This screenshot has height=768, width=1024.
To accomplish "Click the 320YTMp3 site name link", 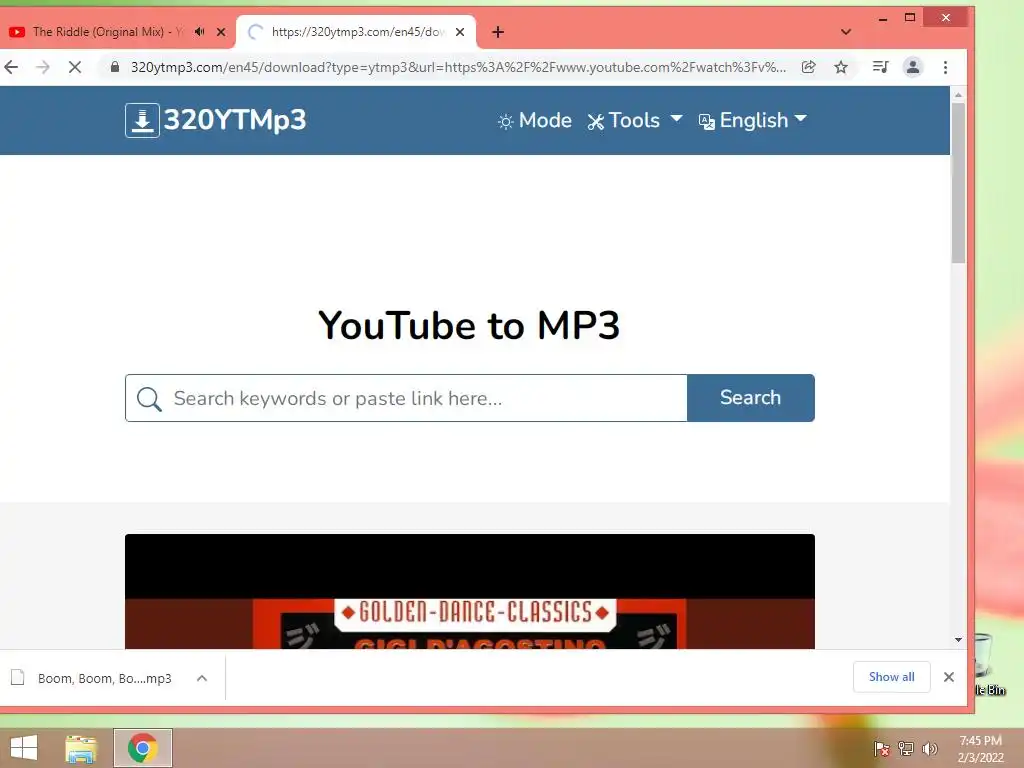I will click(x=235, y=120).
